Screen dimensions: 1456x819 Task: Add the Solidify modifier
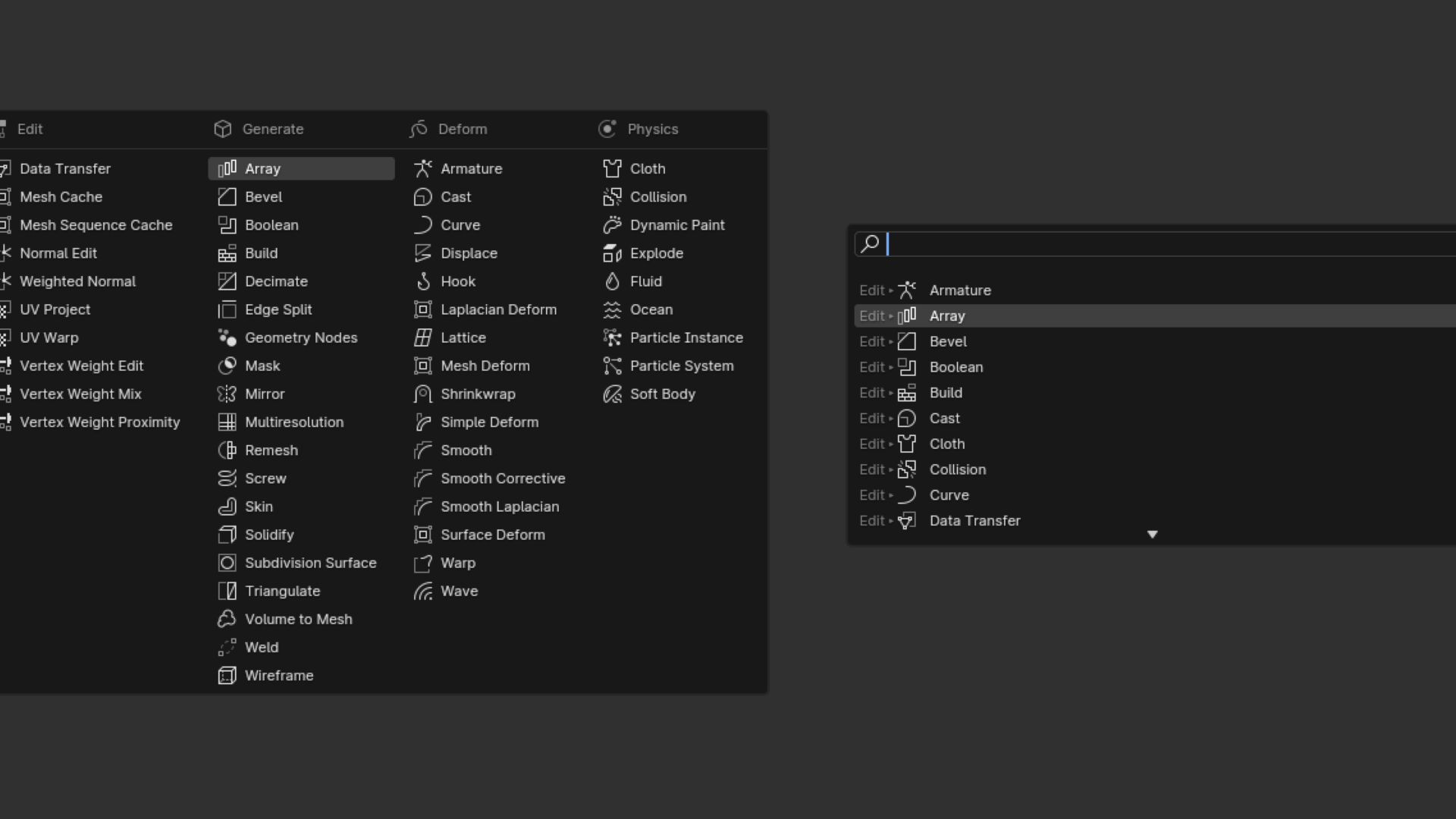[x=301, y=535]
